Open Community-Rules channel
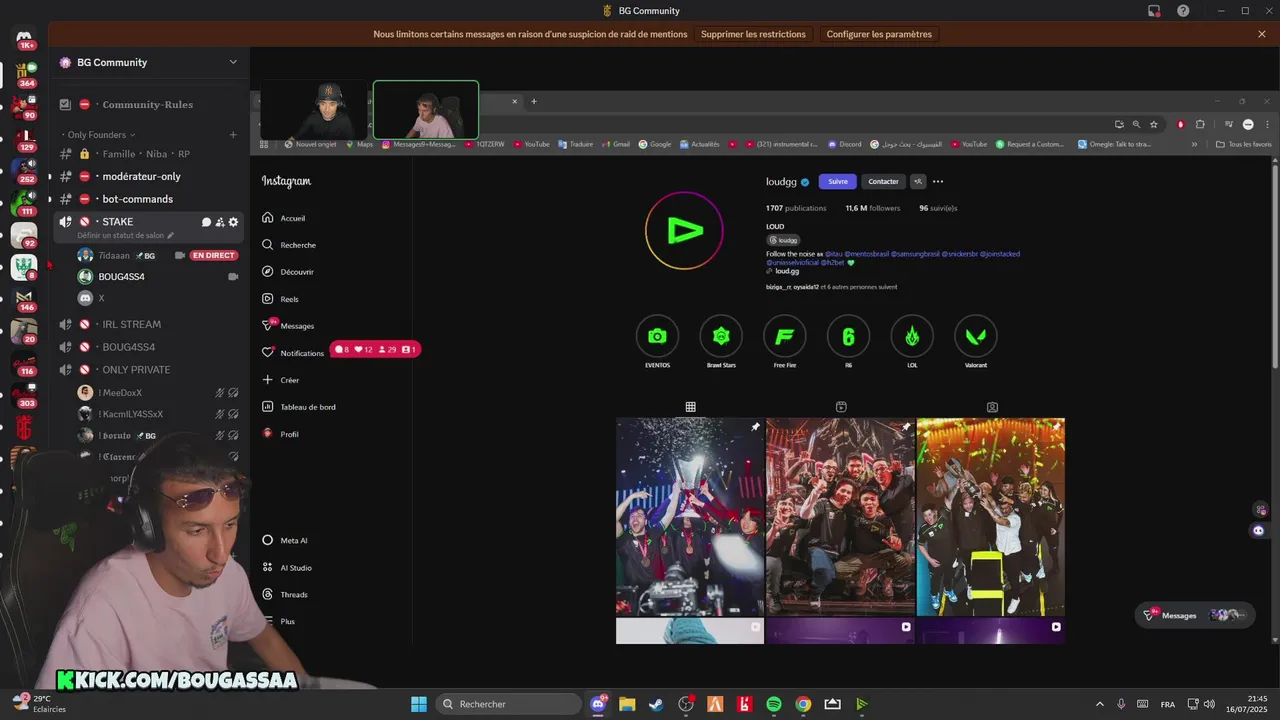Viewport: 1280px width, 720px height. (x=148, y=104)
